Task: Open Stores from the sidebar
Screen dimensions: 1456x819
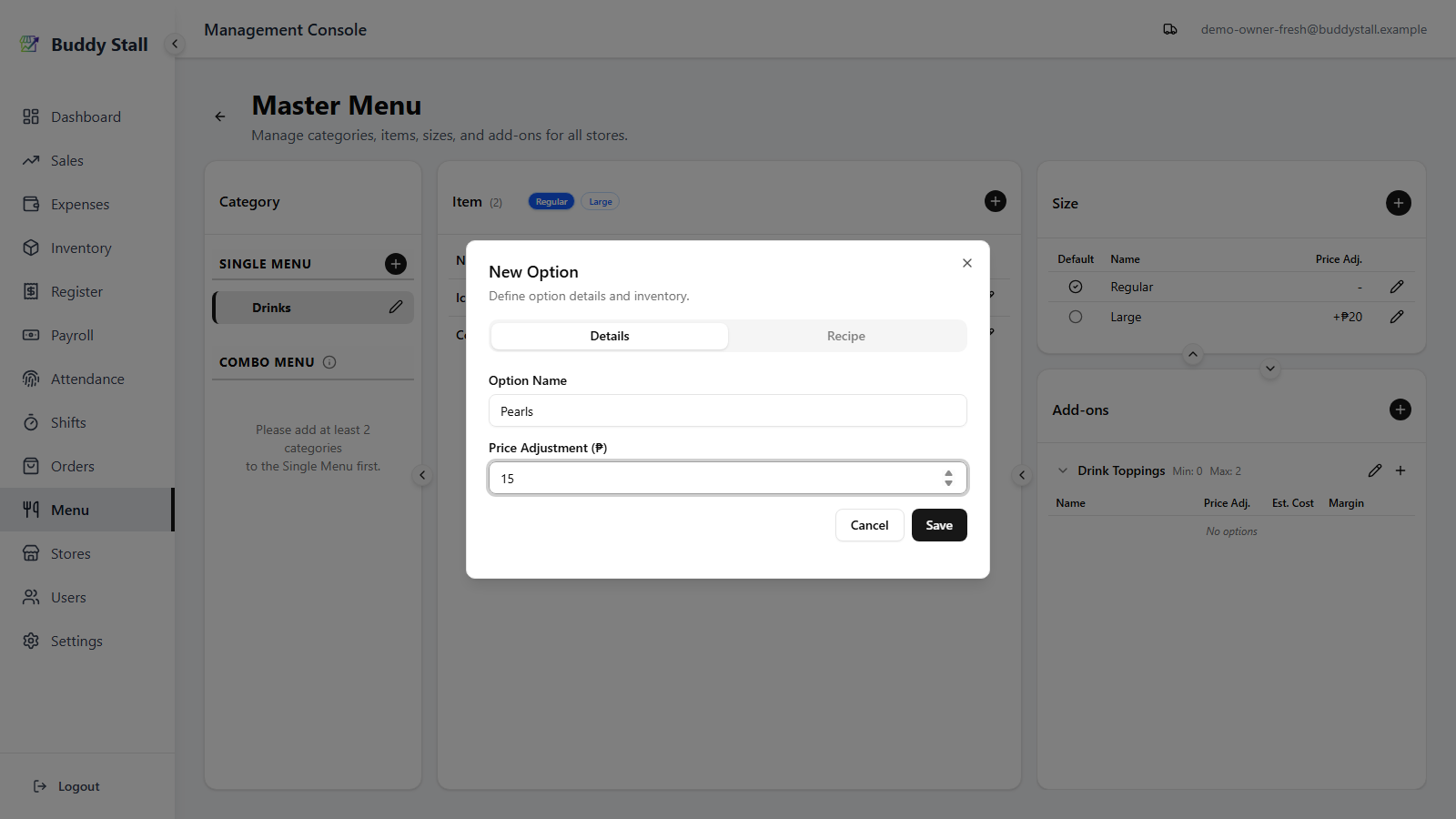Action: pyautogui.click(x=86, y=553)
